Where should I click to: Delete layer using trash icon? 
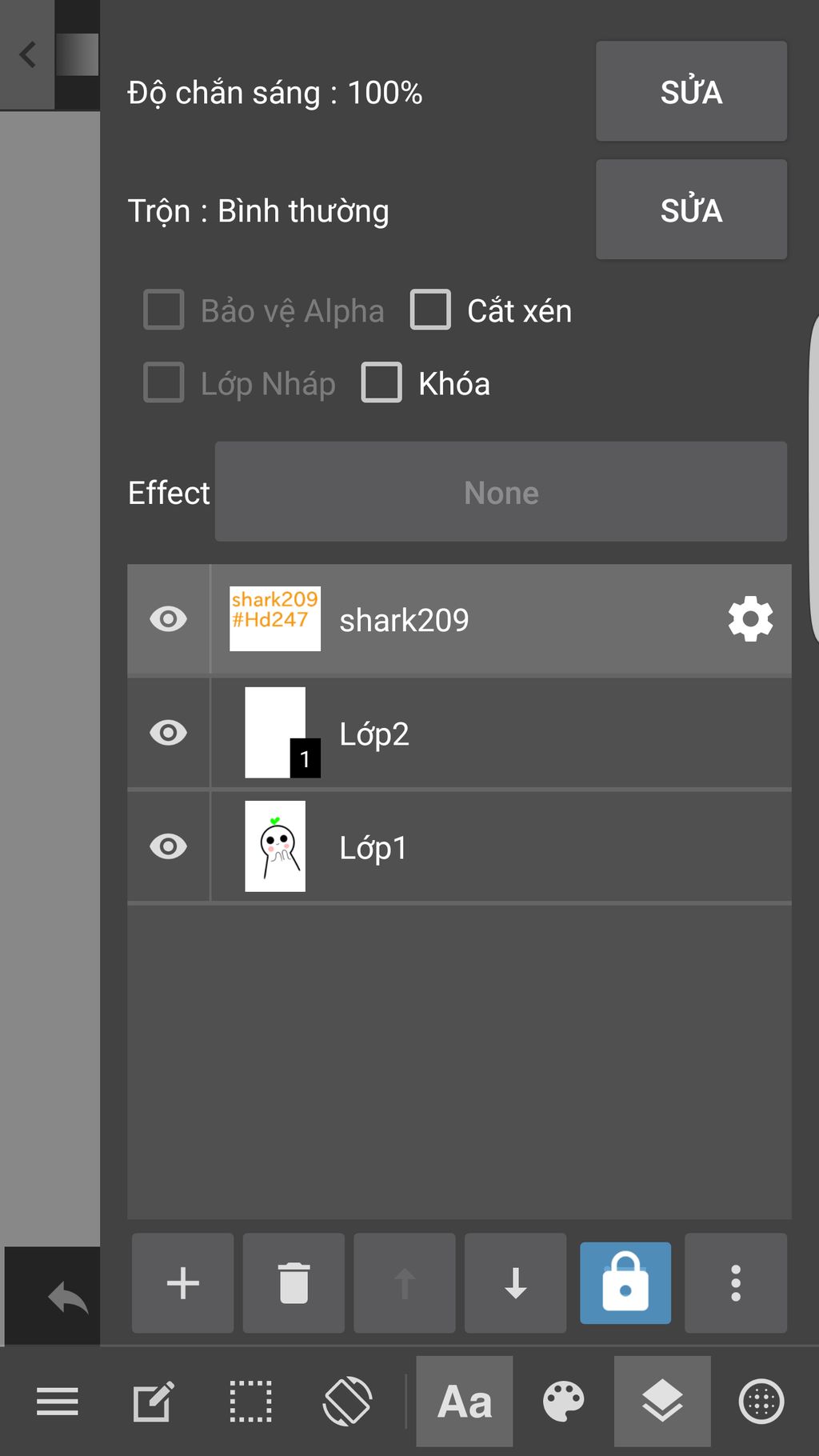[x=294, y=1283]
